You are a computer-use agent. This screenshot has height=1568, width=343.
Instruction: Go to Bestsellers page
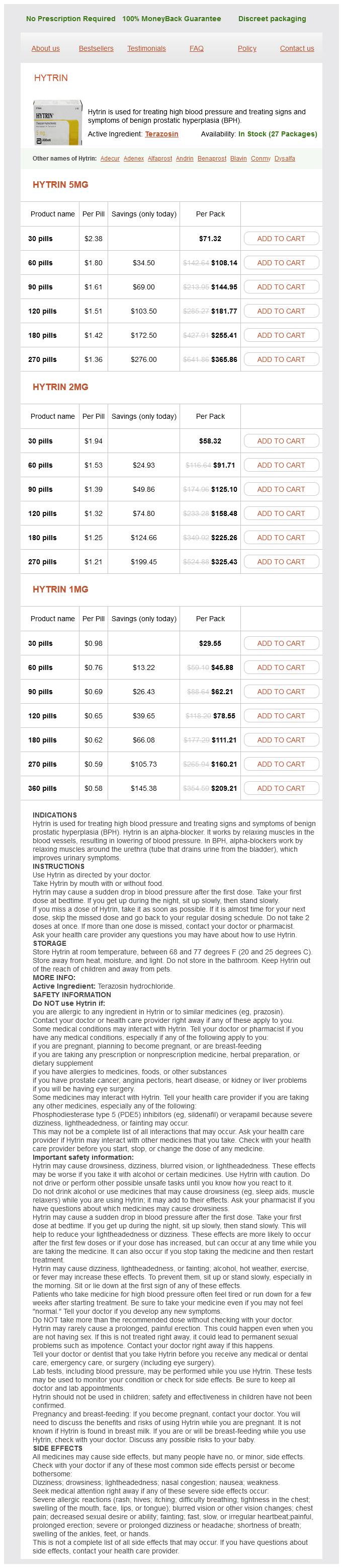point(96,49)
